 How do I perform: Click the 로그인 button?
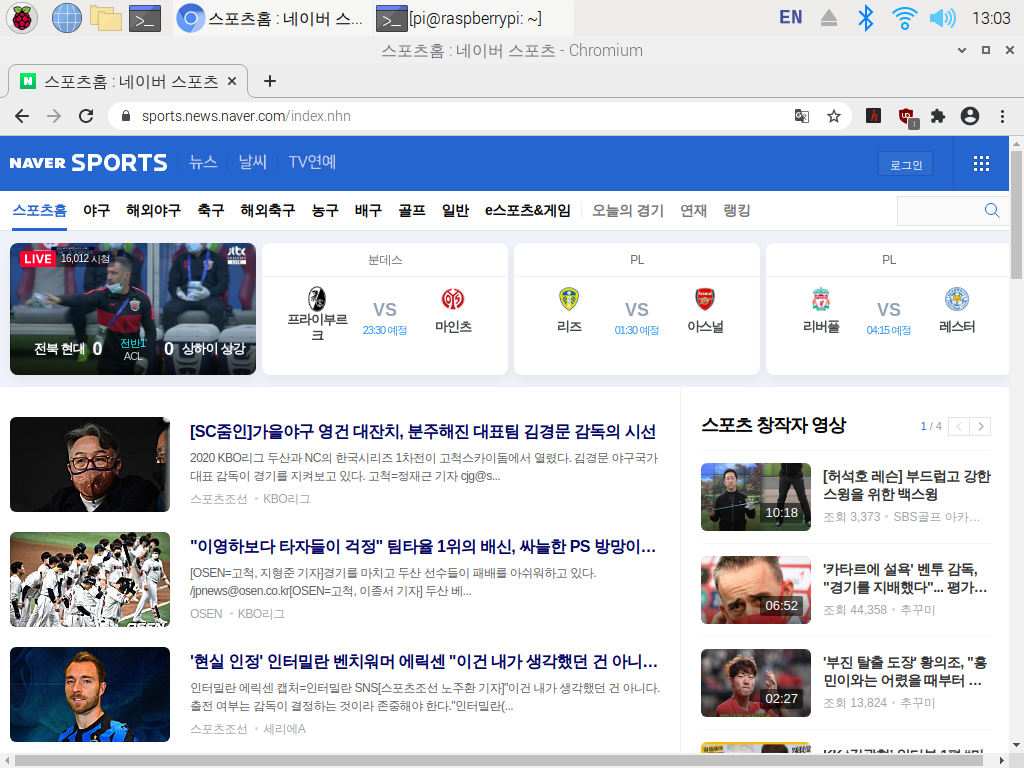tap(906, 165)
